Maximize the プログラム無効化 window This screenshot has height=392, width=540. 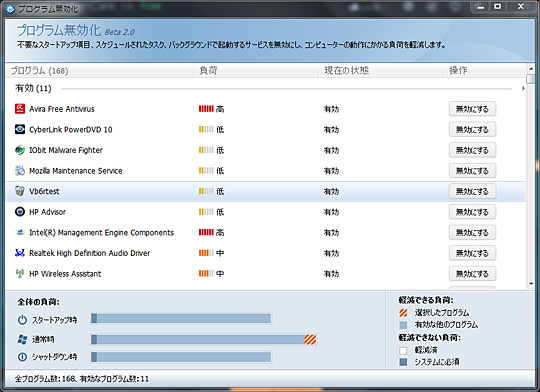pyautogui.click(x=497, y=7)
